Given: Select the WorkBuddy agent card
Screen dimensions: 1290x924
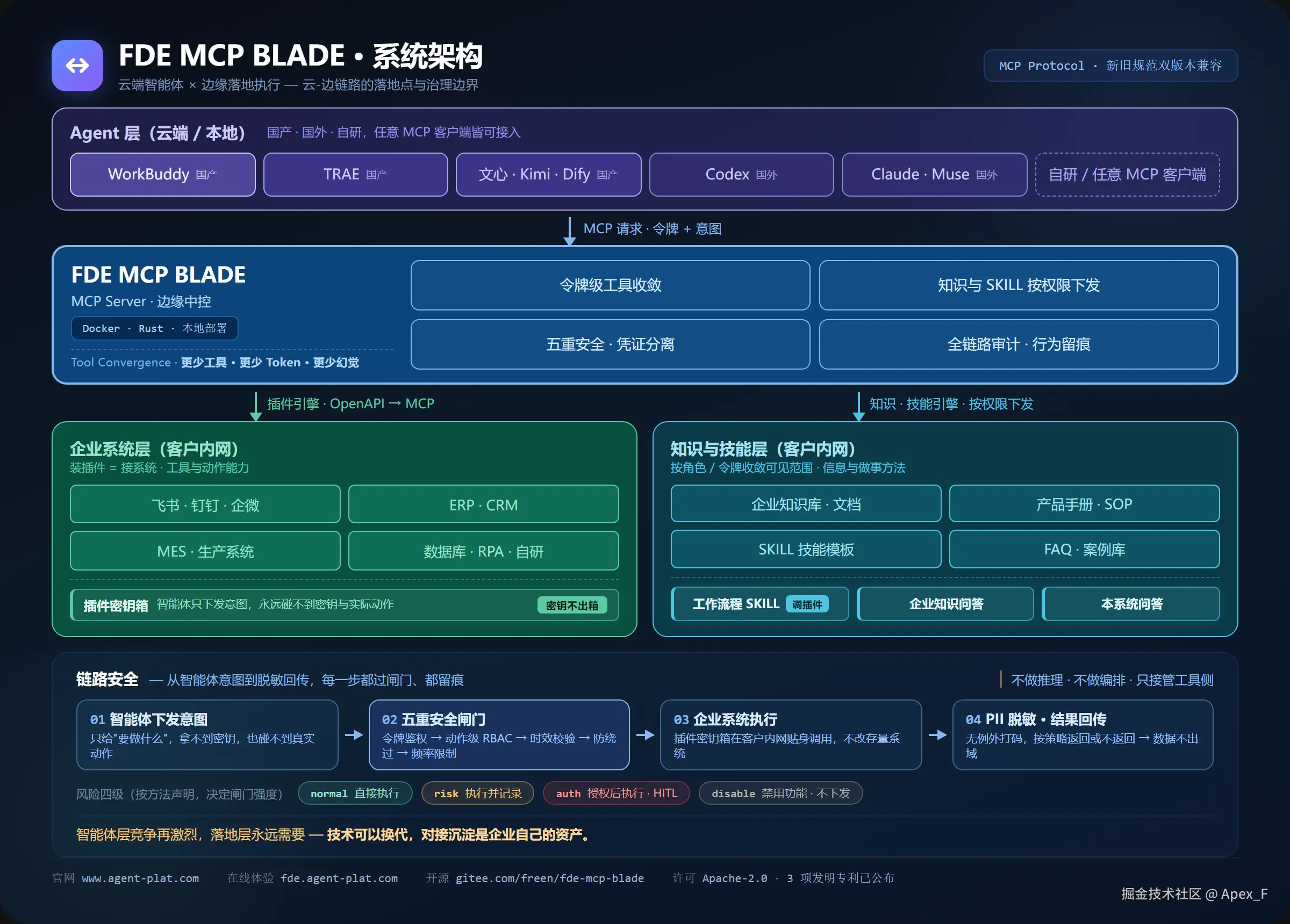Looking at the screenshot, I should [163, 175].
